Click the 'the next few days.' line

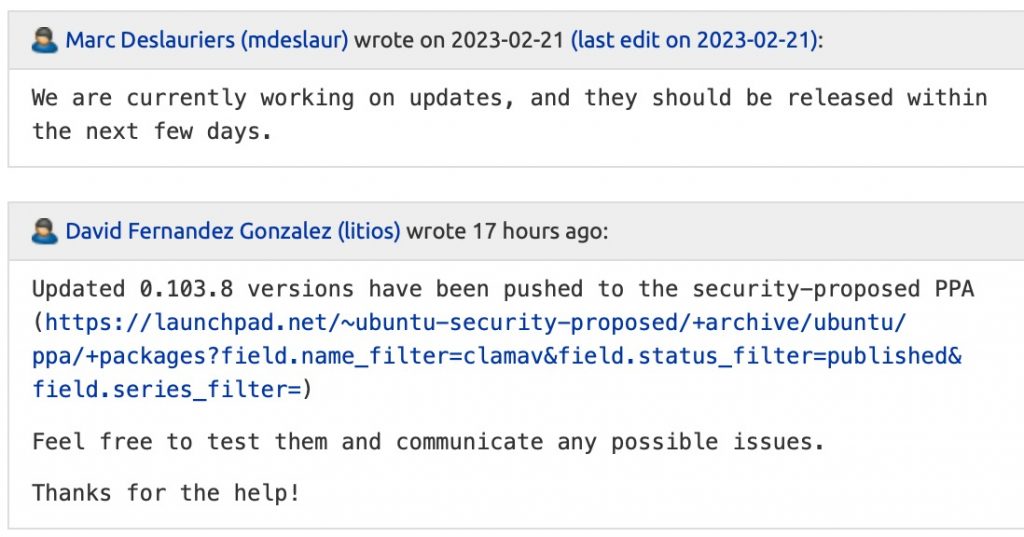pyautogui.click(x=151, y=131)
